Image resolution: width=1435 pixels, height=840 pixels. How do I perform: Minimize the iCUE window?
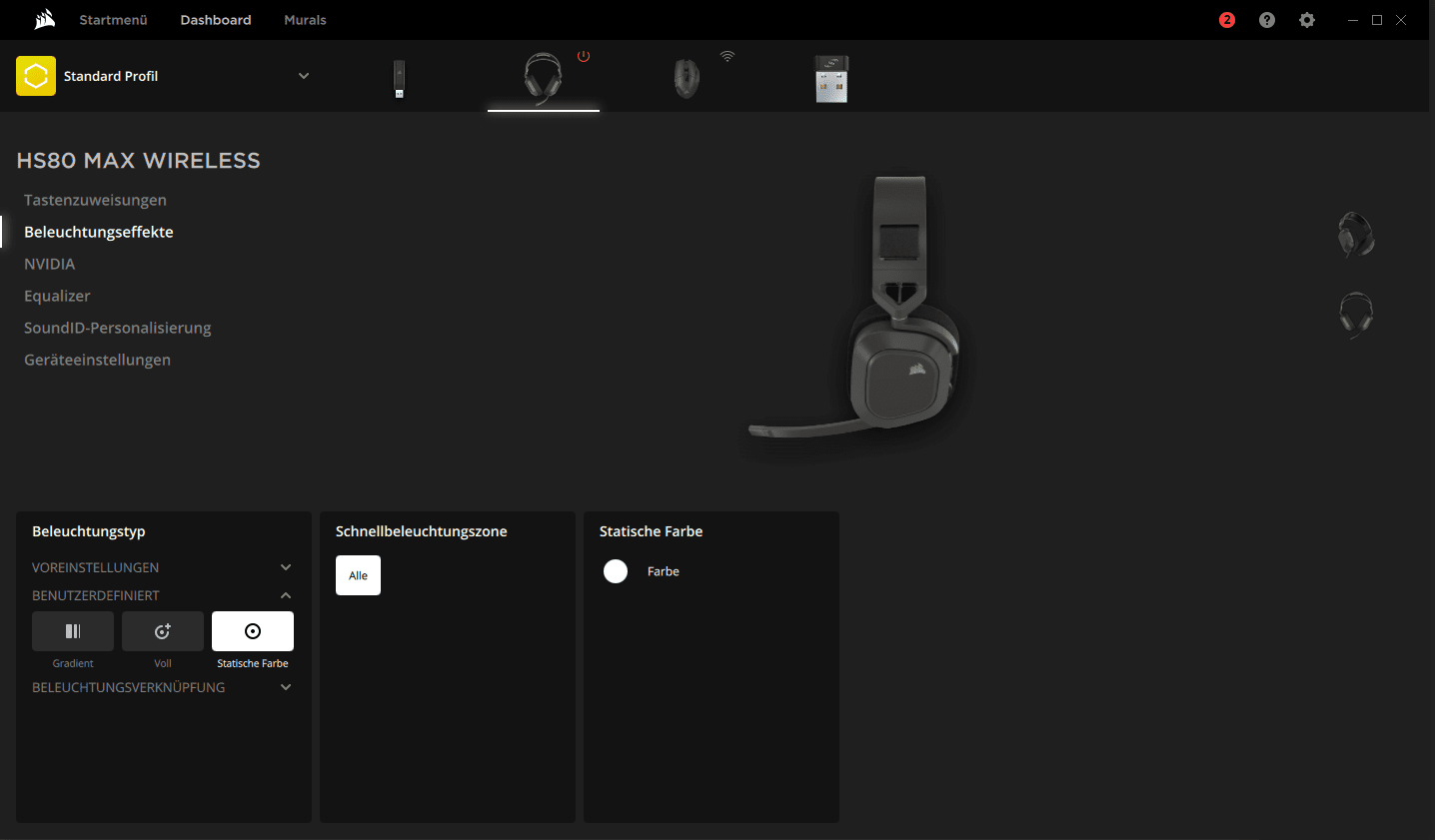(1353, 20)
